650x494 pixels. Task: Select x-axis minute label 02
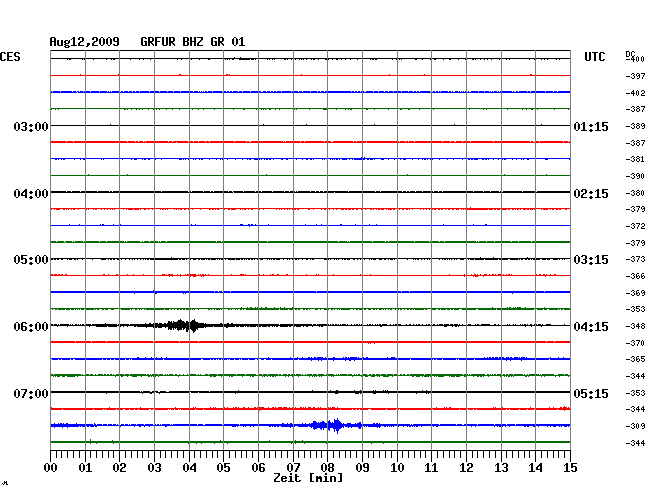tap(119, 467)
